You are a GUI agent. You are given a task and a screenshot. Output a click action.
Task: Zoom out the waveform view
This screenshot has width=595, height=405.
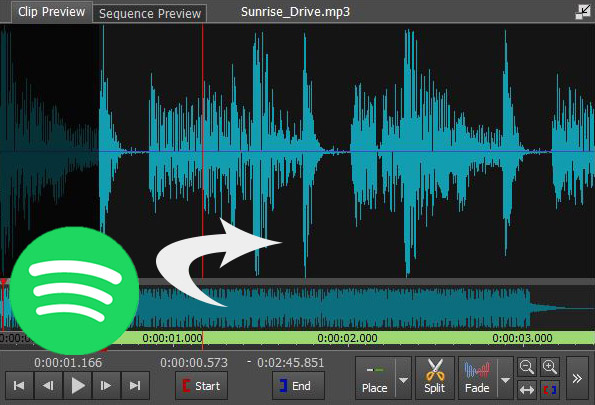click(527, 367)
